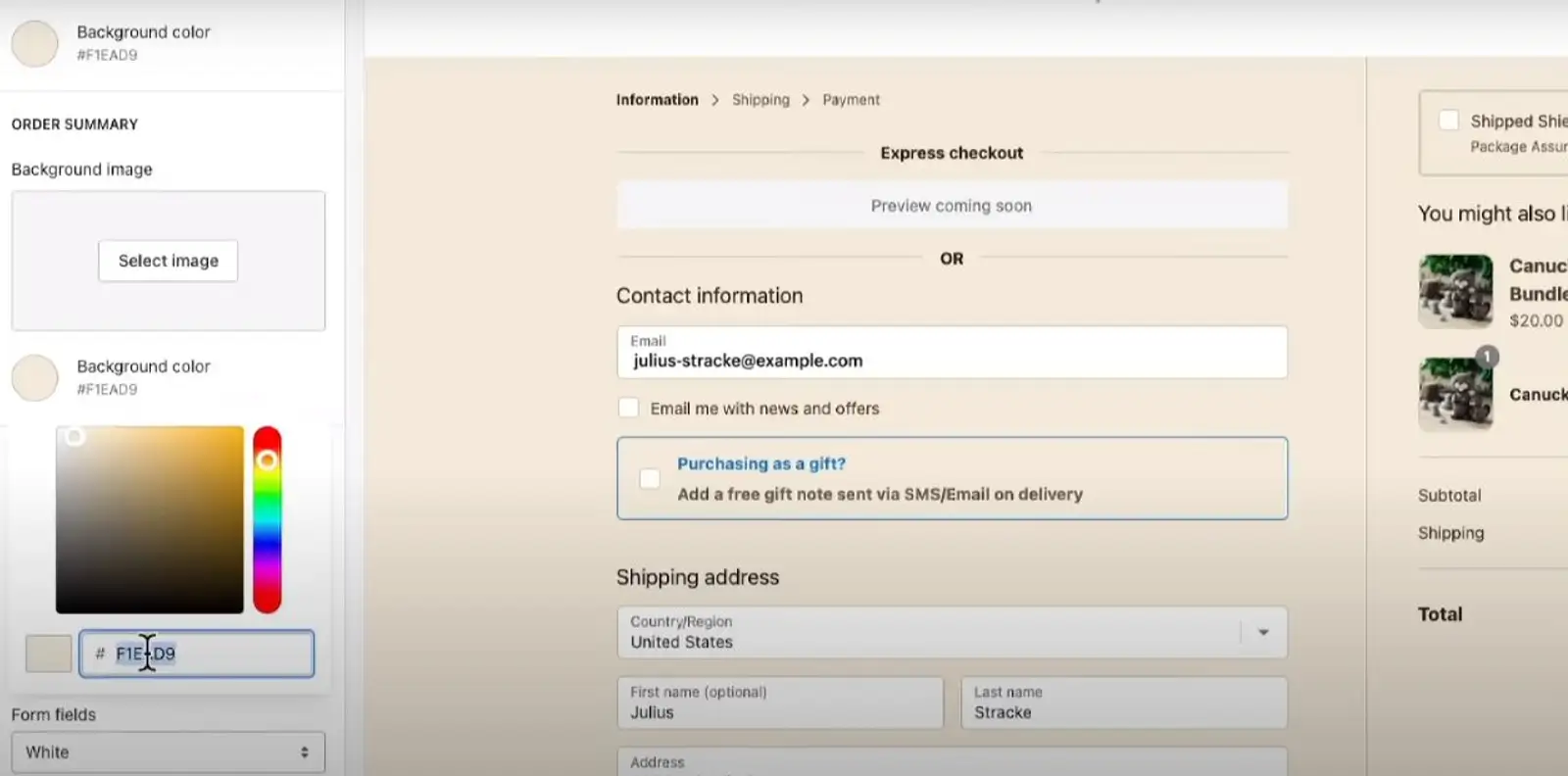Viewport: 1568px width, 776px height.
Task: Enable Email me with news and offers
Action: click(x=629, y=408)
